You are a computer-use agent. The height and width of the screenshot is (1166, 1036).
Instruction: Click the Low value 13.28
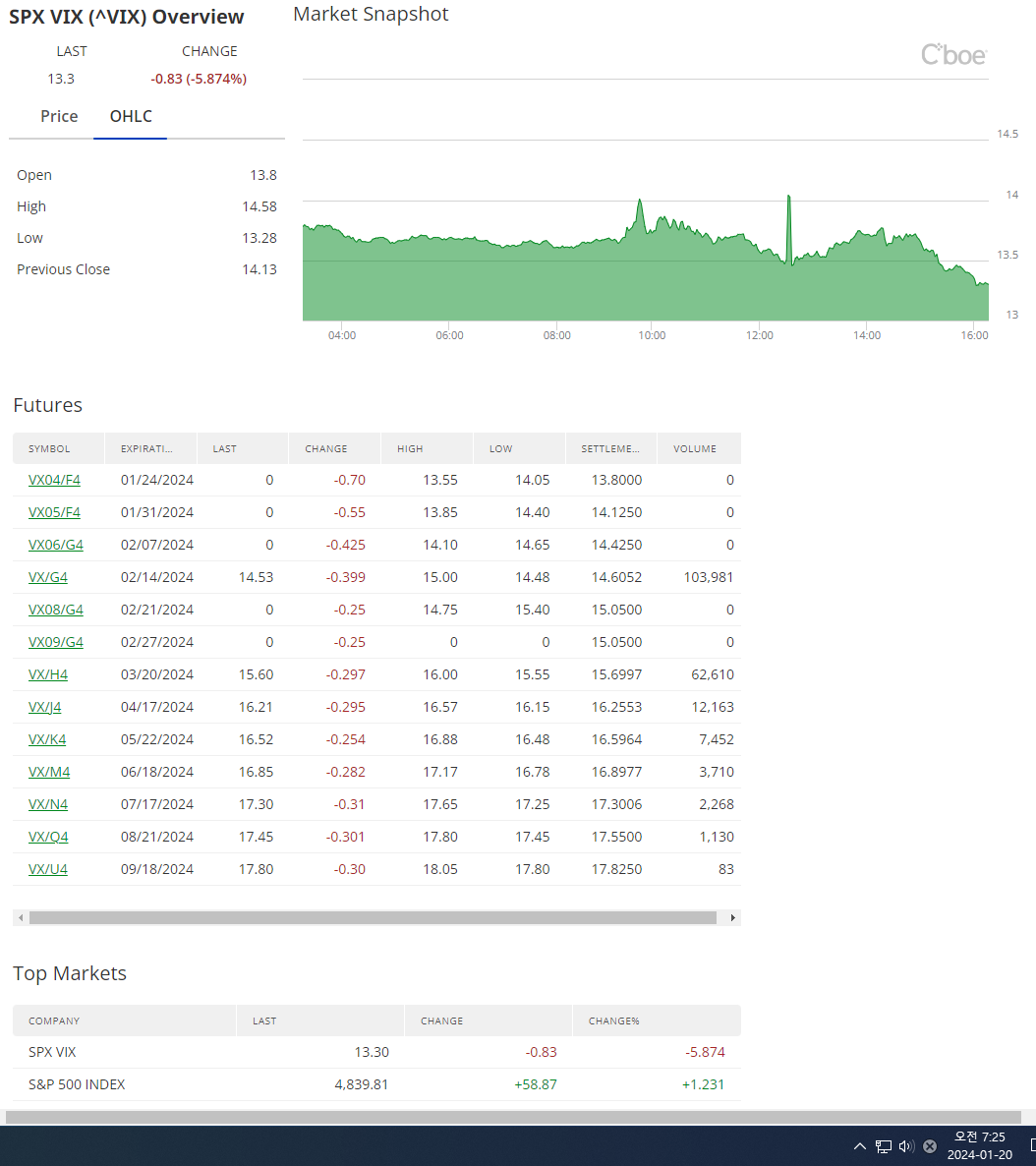(x=259, y=239)
